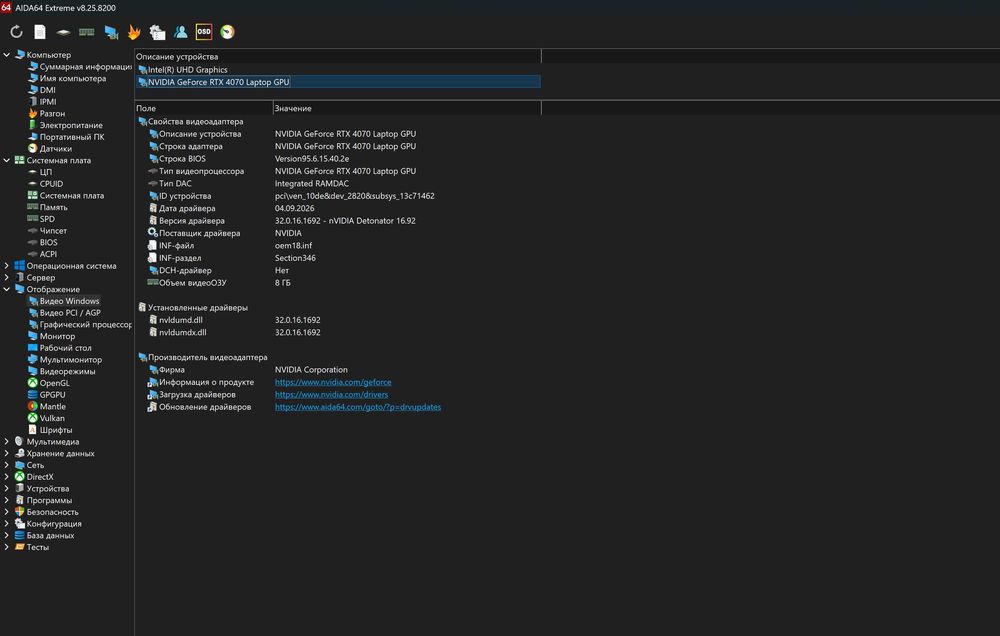The image size is (1000, 636).
Task: Open Суммарная информация in the tree
Action: [x=85, y=66]
